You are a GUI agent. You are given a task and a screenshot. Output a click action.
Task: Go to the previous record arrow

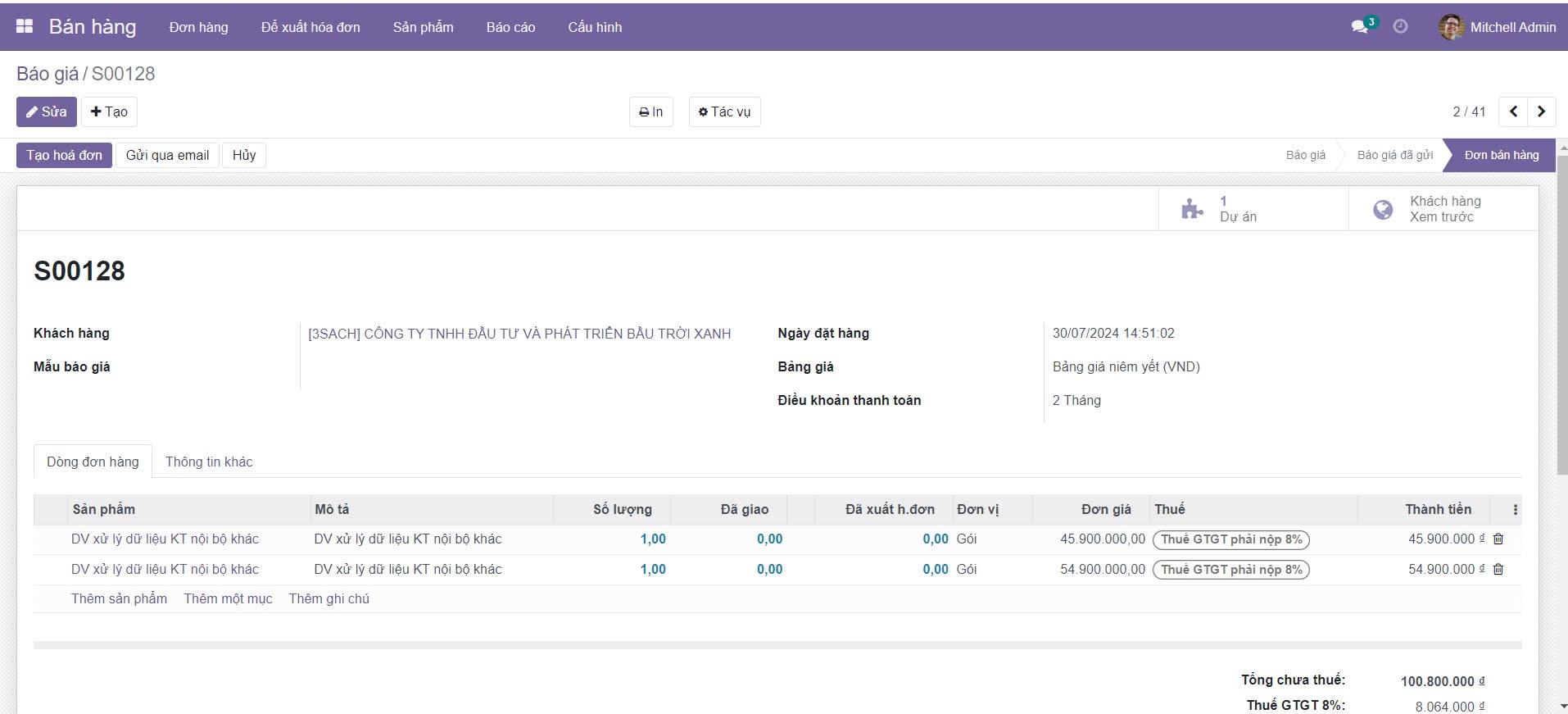[1513, 111]
